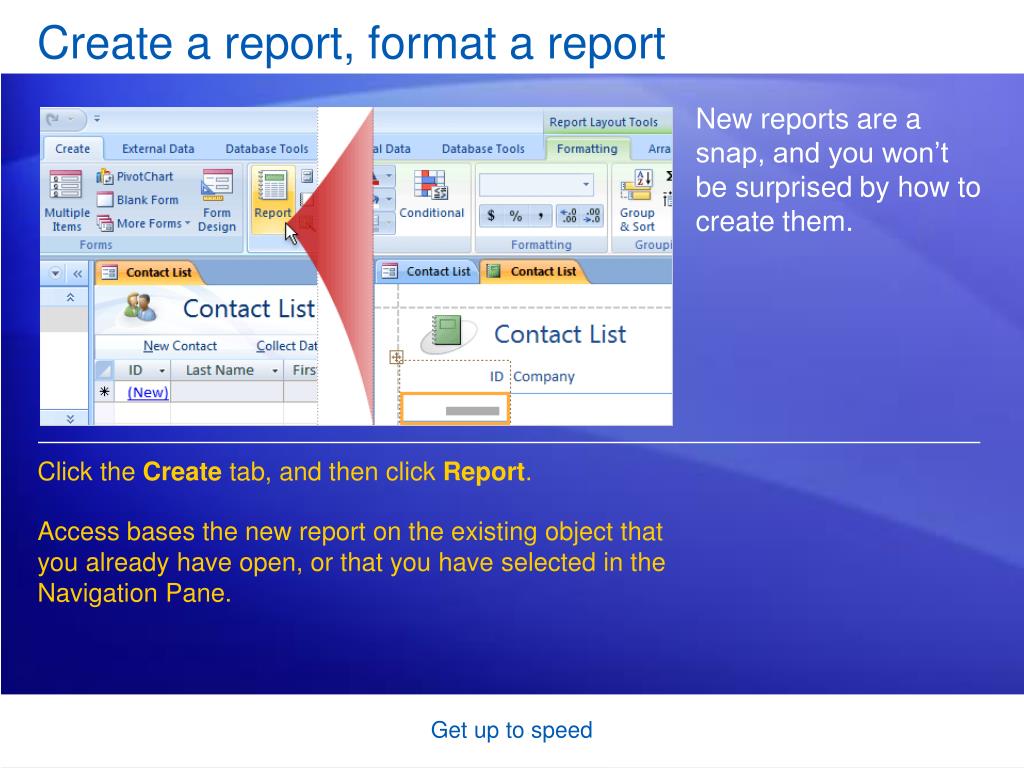Viewport: 1024px width, 768px height.
Task: Apply the currency dollar format
Action: click(x=491, y=216)
